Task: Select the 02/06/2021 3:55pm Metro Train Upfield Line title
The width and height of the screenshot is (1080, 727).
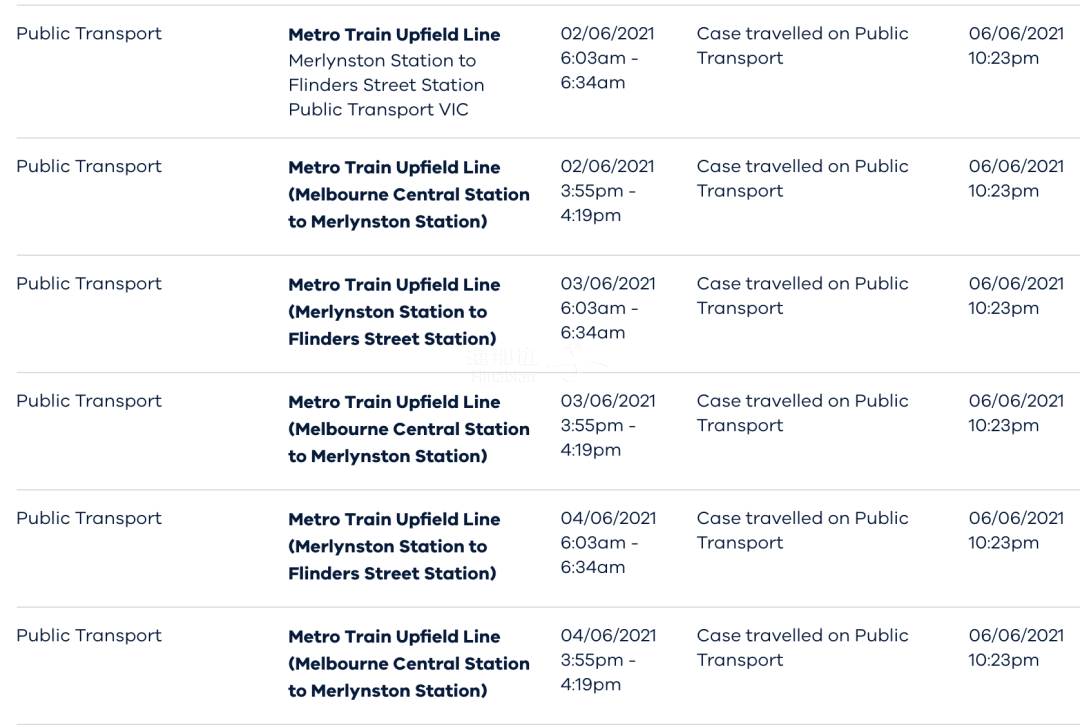Action: point(394,167)
